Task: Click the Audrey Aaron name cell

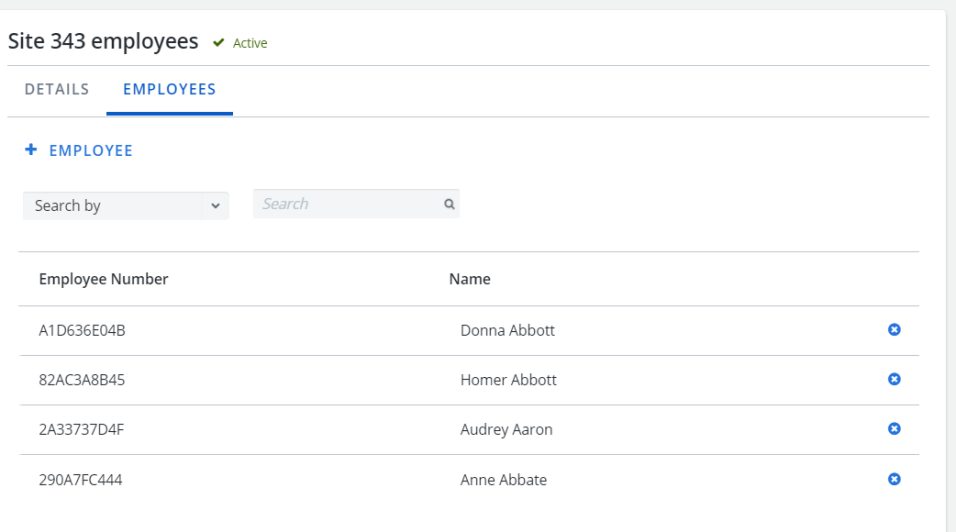Action: tap(506, 429)
